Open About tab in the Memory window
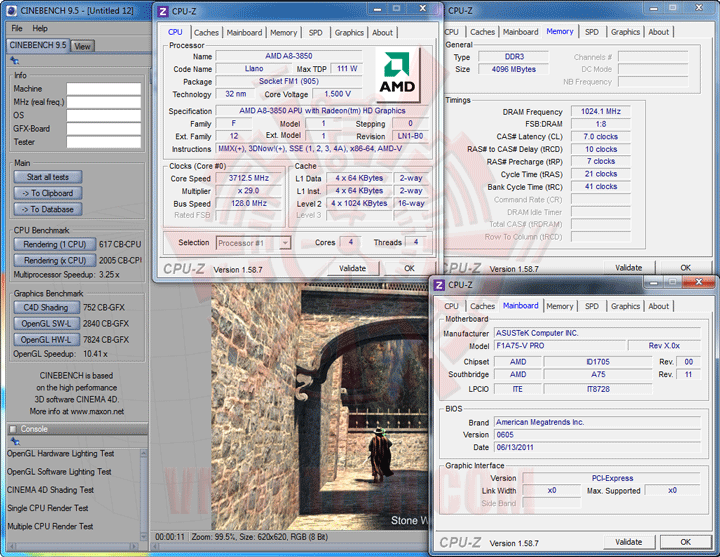Image resolution: width=720 pixels, height=557 pixels. click(658, 32)
